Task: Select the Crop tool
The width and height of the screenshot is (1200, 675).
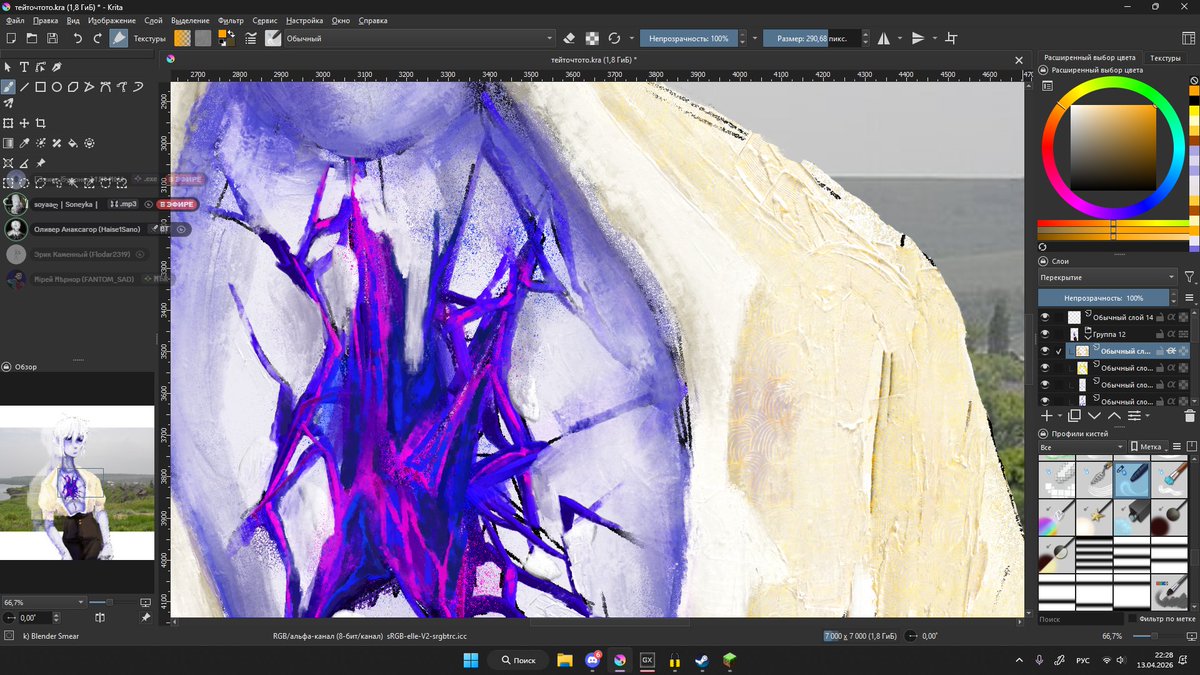Action: tap(41, 123)
